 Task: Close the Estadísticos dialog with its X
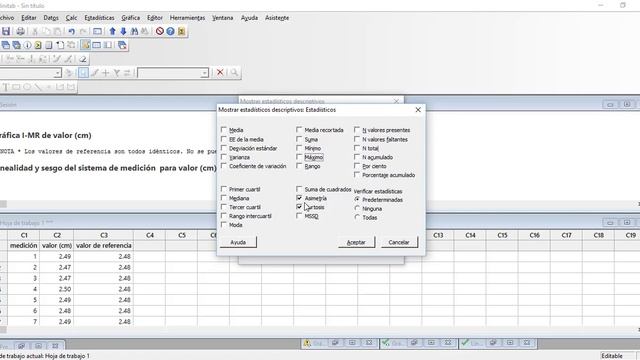click(418, 110)
